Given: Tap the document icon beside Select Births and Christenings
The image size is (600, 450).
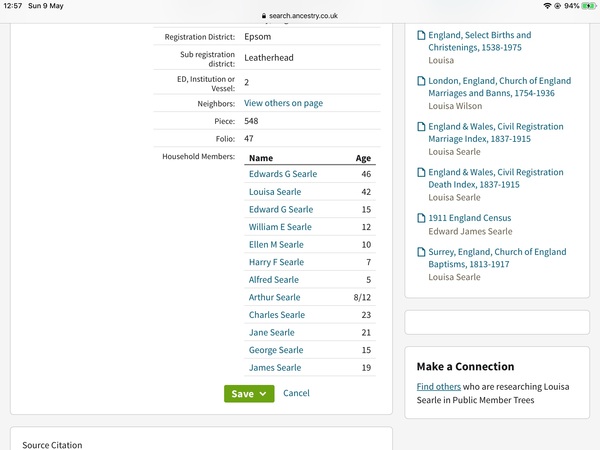Looking at the screenshot, I should click(x=421, y=36).
